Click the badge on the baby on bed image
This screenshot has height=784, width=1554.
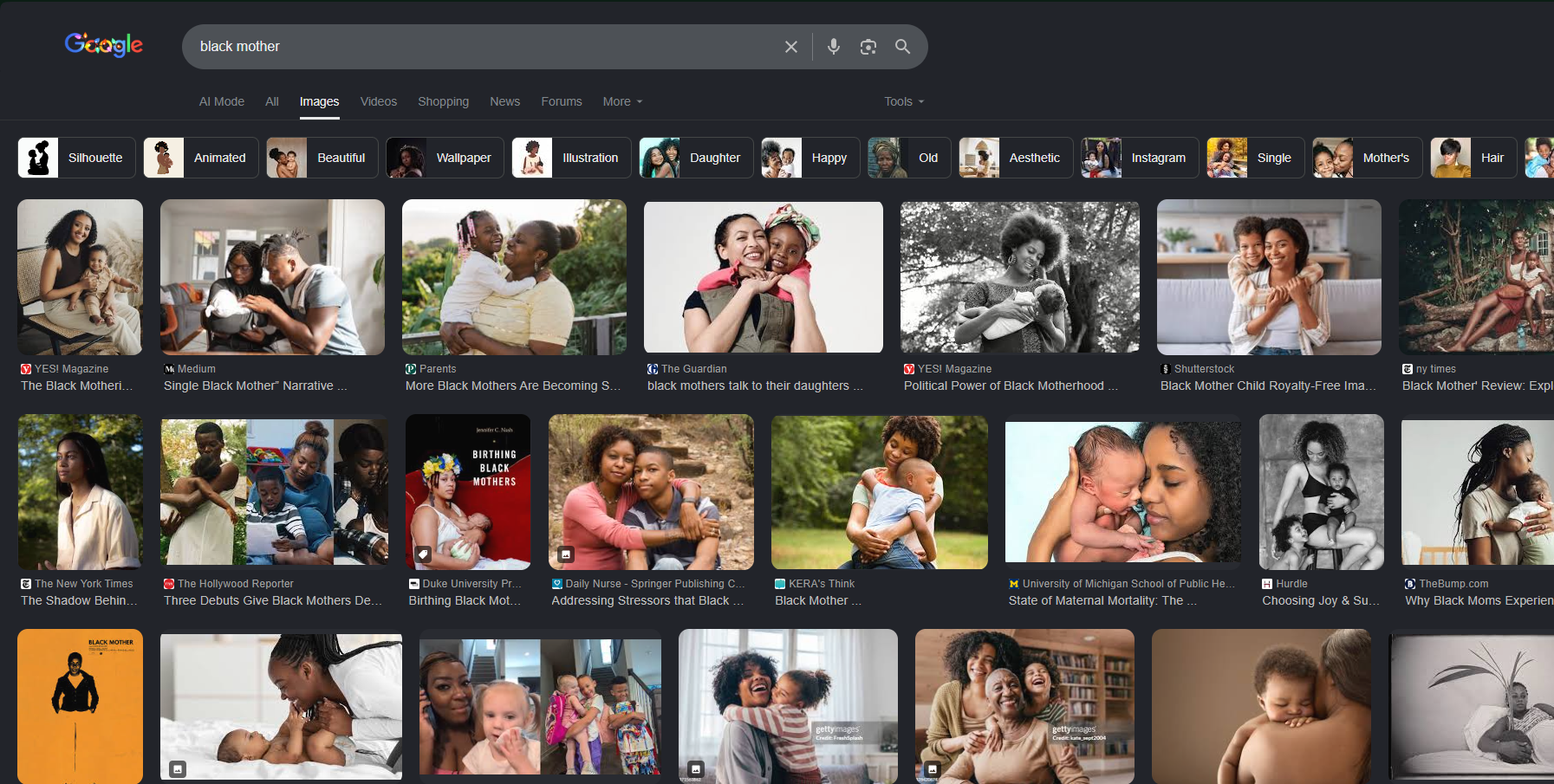(178, 768)
